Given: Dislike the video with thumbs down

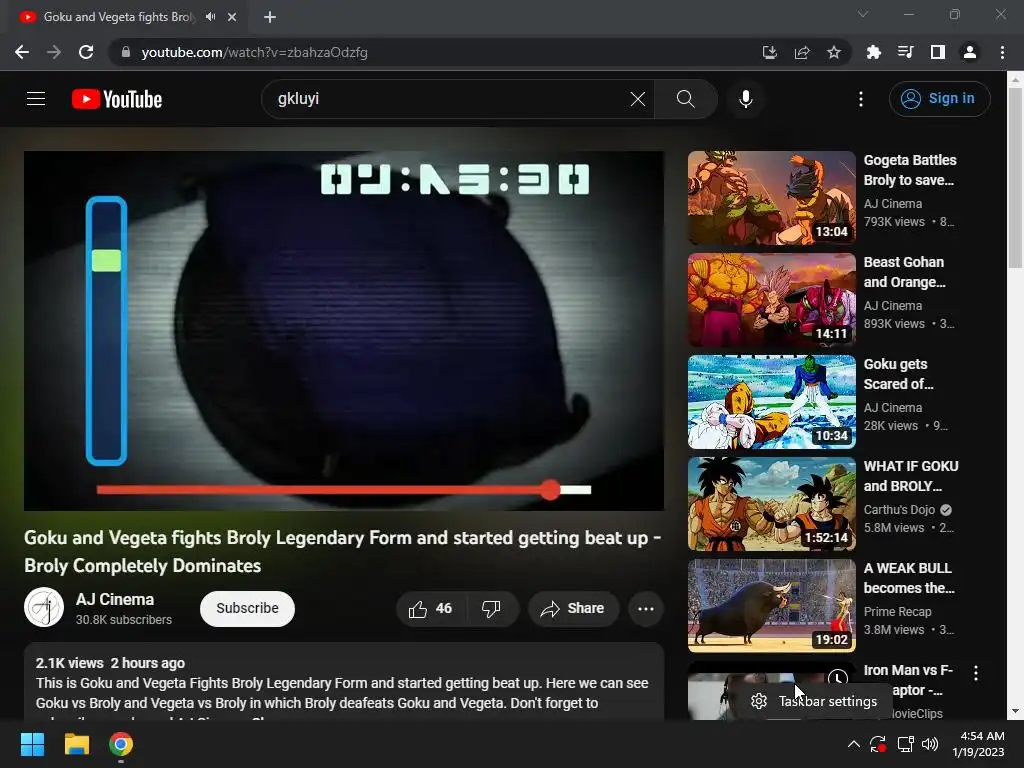Looking at the screenshot, I should point(492,609).
